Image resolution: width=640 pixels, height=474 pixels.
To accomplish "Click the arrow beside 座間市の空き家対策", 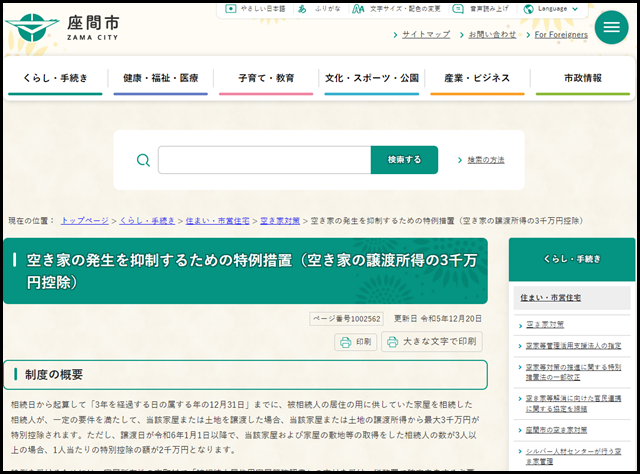I will point(520,430).
